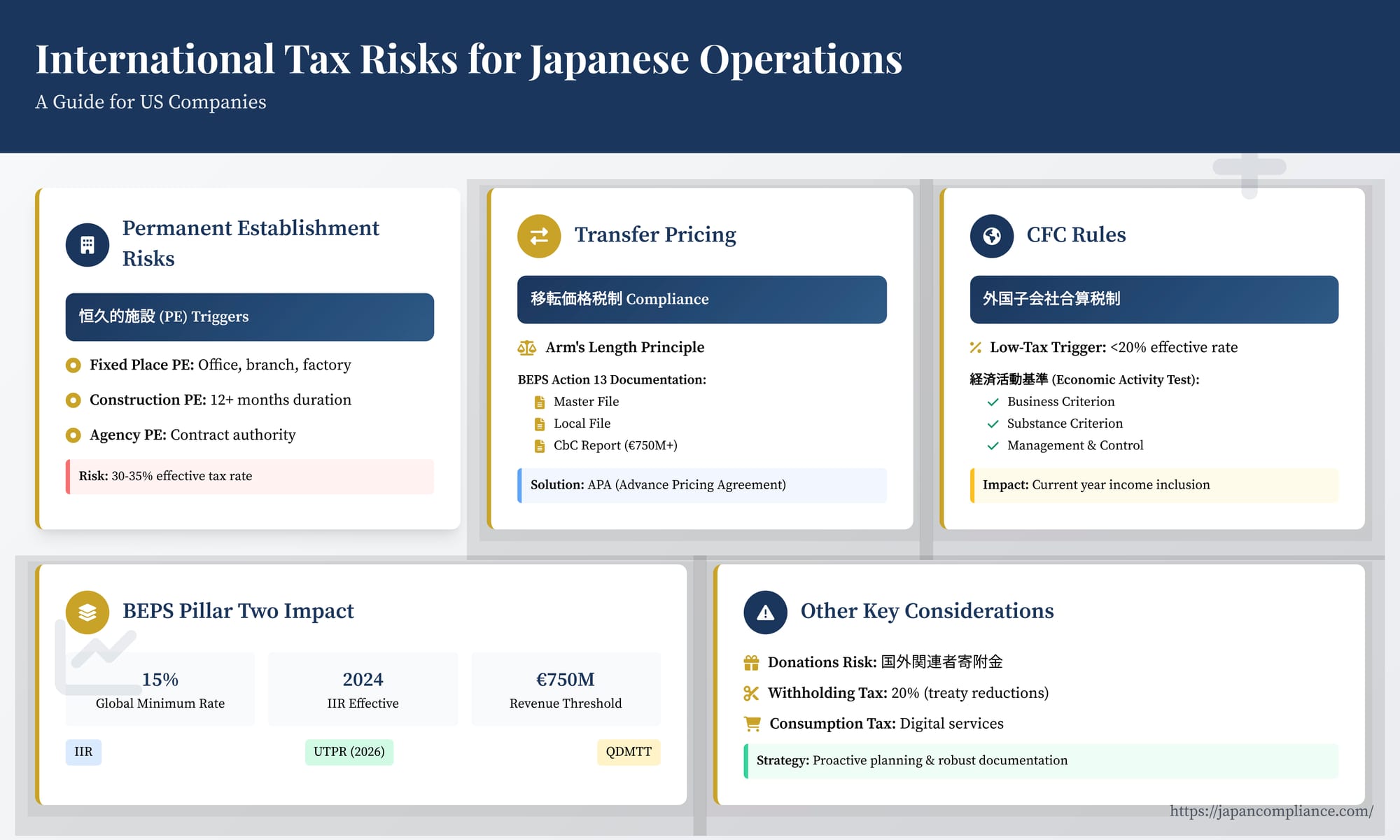Click the bullet marker beside Fixed Place PE

(x=73, y=365)
